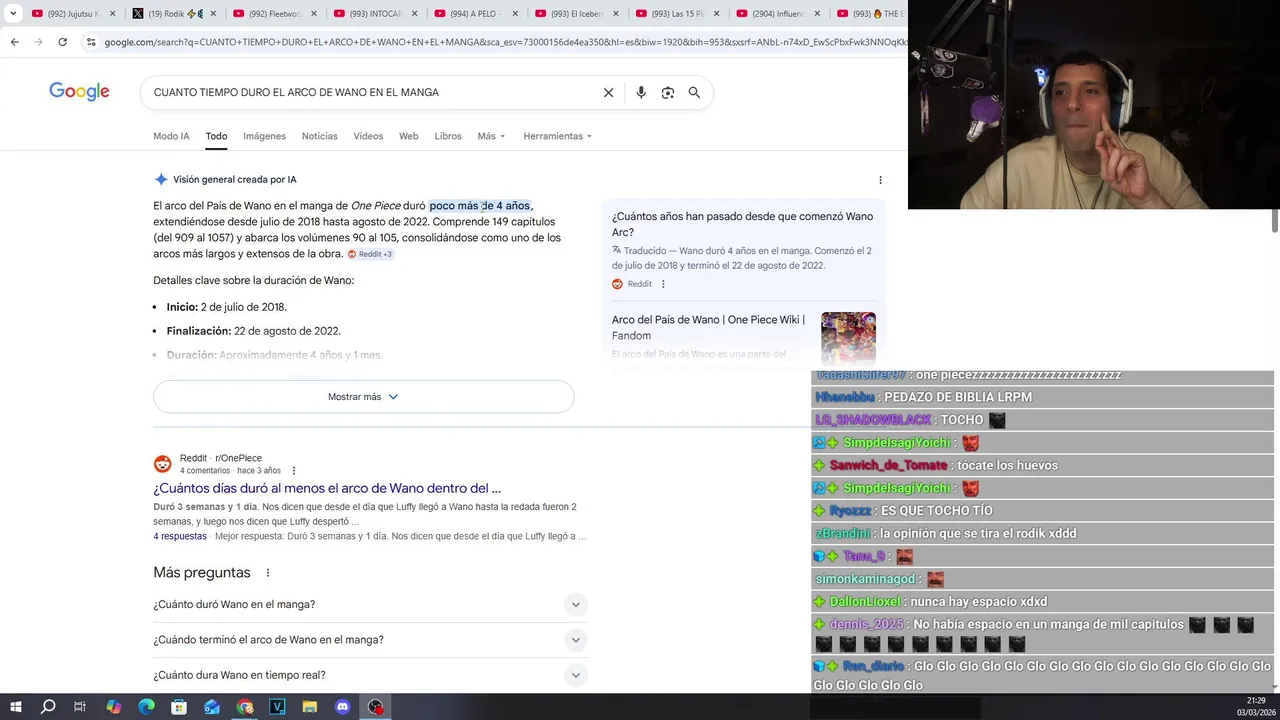Click the magnifying glass search button
This screenshot has height=720, width=1280.
[x=694, y=92]
